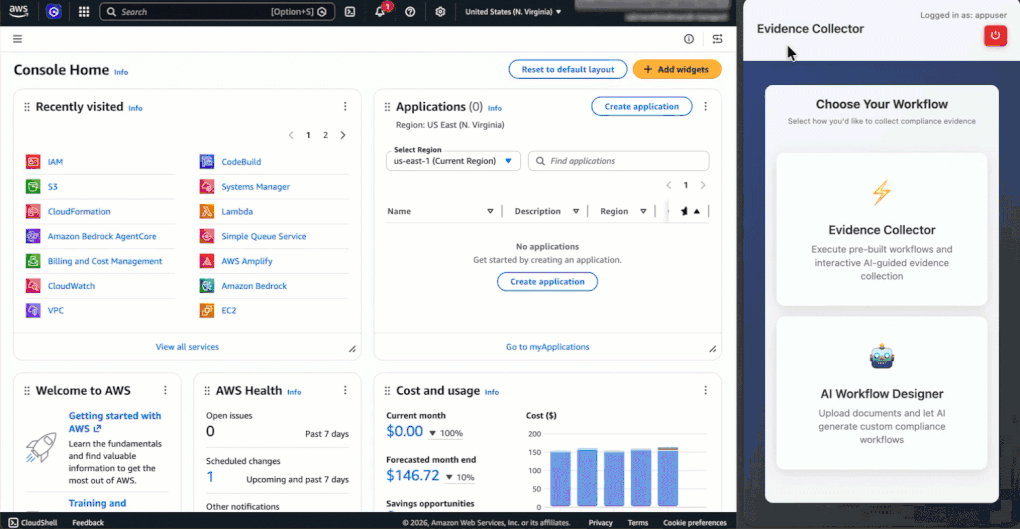1020x529 pixels.
Task: Open the notifications bell
Action: (x=380, y=12)
